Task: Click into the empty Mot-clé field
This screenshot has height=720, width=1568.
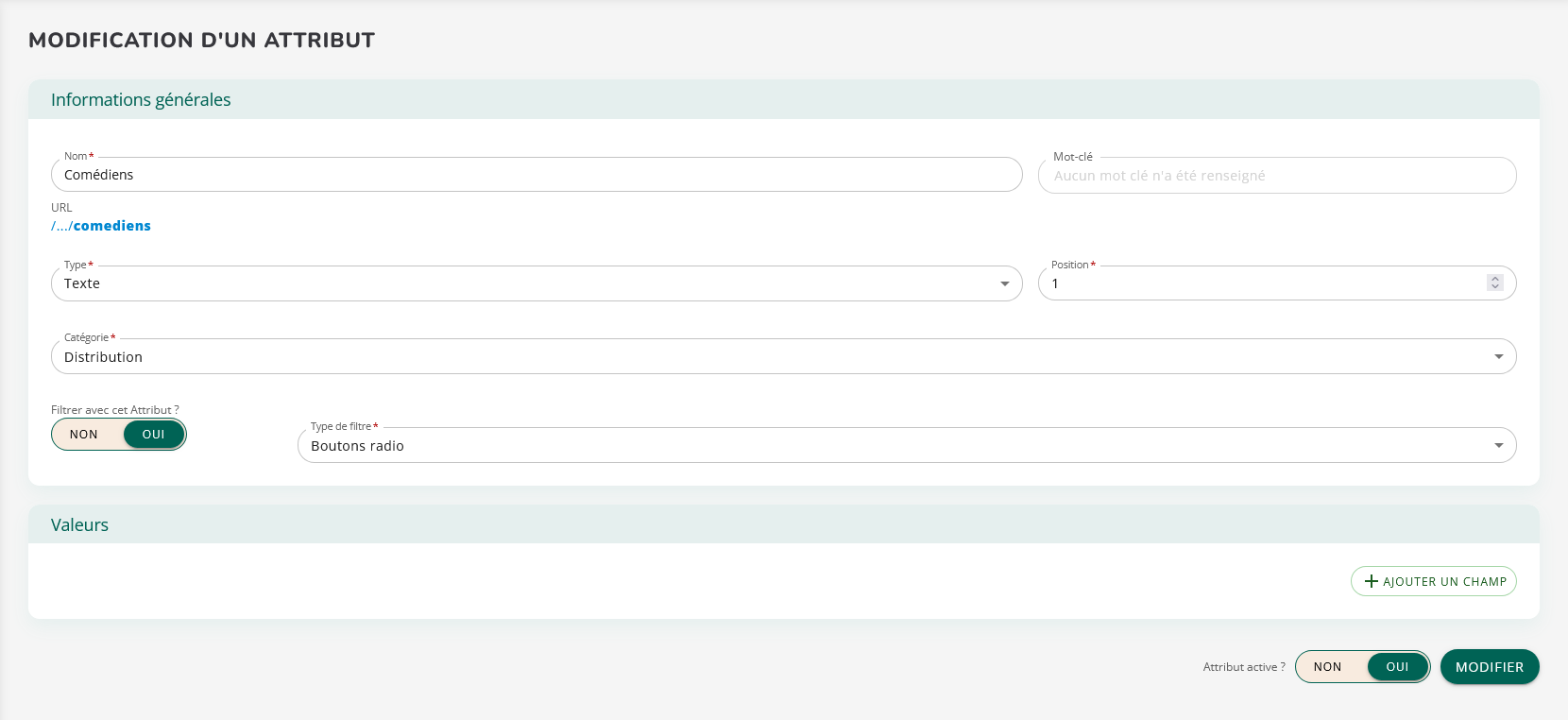Action: click(x=1275, y=176)
